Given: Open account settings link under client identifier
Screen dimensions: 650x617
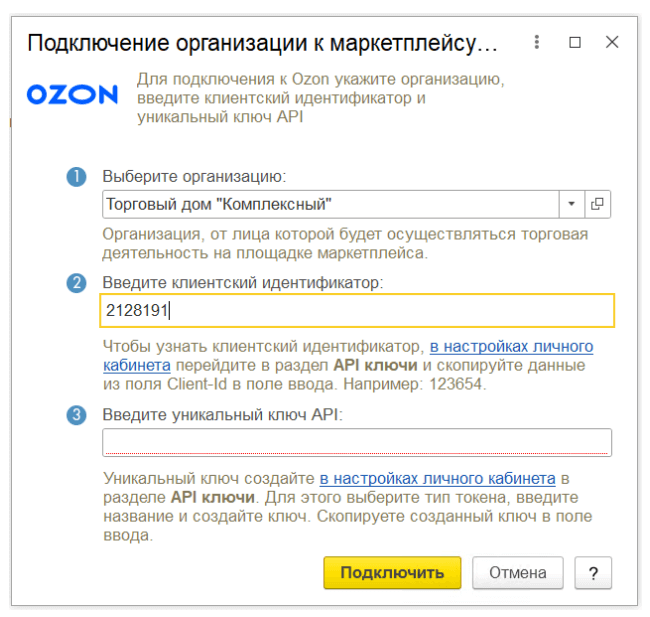Looking at the screenshot, I should pos(511,347).
